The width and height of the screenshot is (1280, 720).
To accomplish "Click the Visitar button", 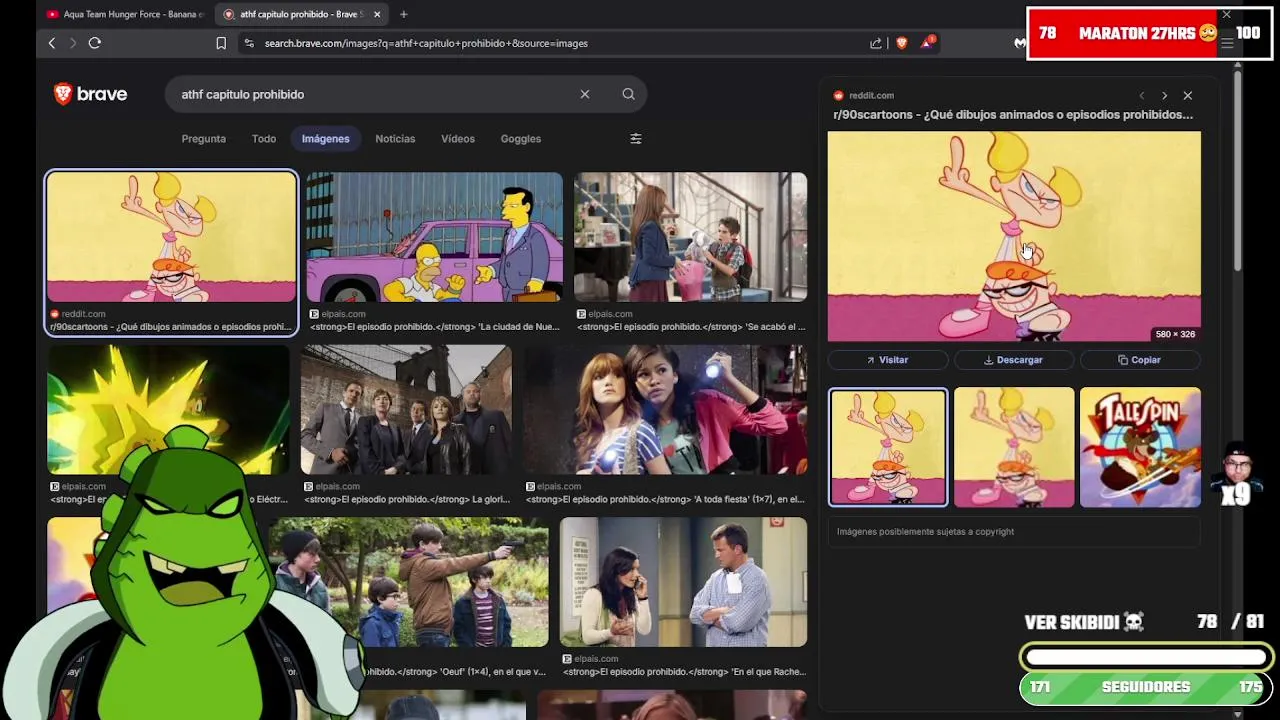I will point(887,360).
